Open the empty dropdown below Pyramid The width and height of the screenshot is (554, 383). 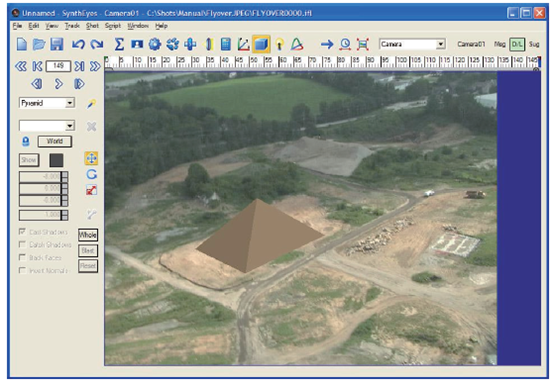pos(47,126)
